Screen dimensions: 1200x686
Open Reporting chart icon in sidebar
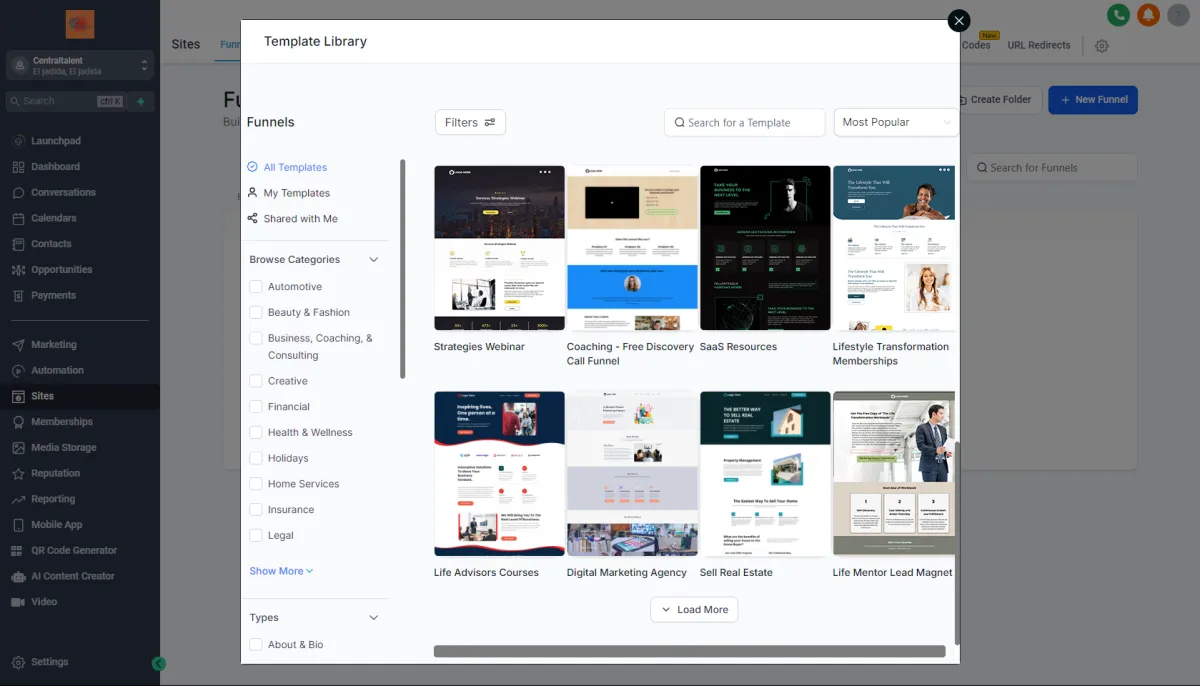pyautogui.click(x=19, y=500)
